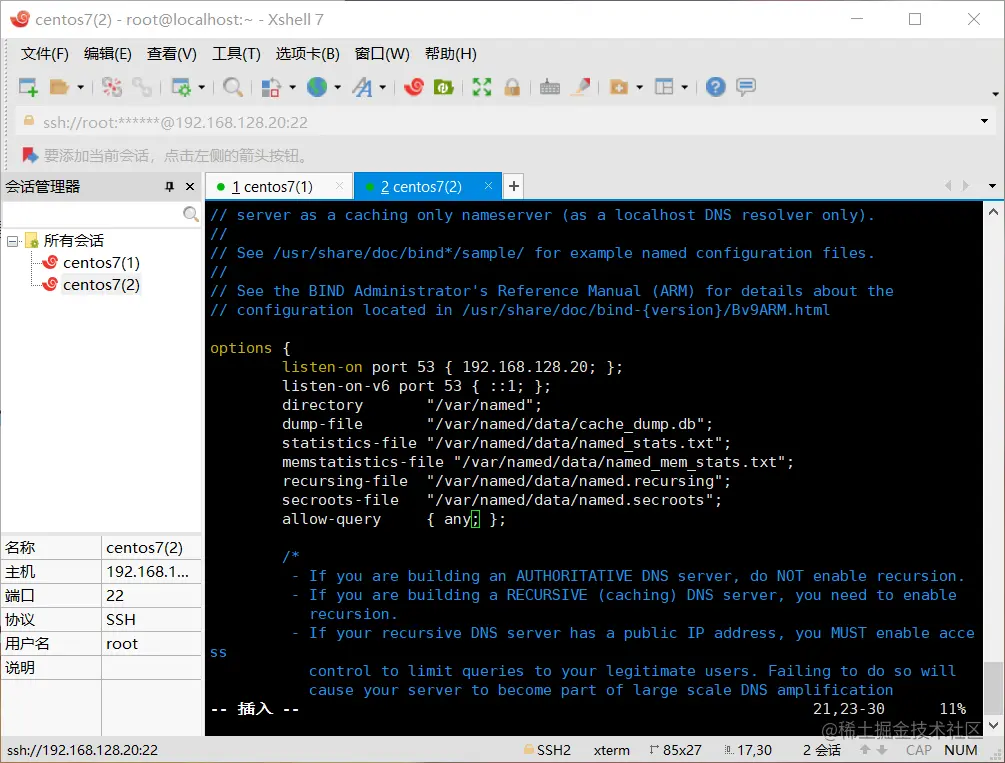Click the red Xshell swirl toolbar icon
The height and width of the screenshot is (763, 1005).
tap(414, 87)
